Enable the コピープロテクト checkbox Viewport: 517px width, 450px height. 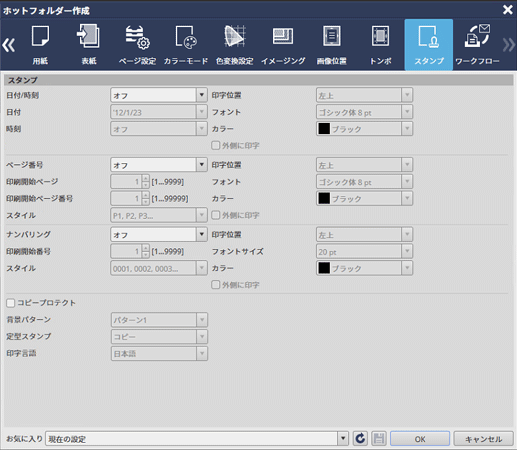(11, 303)
